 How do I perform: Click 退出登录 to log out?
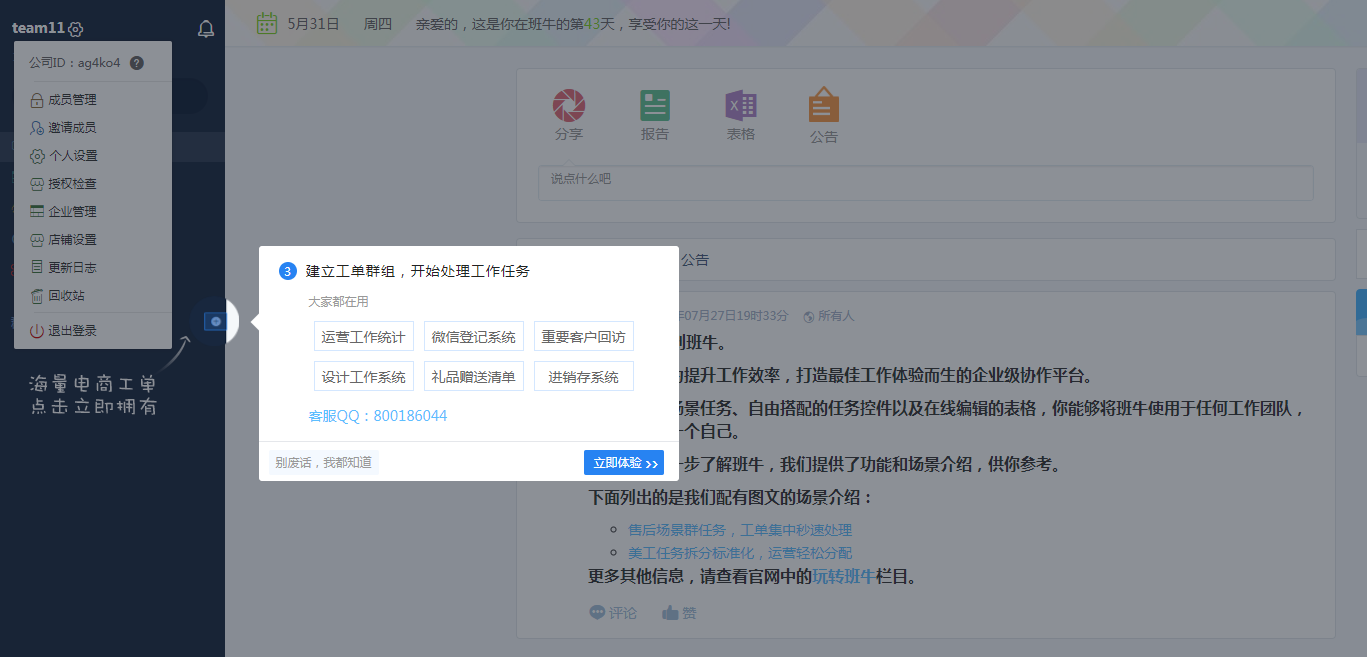72,331
